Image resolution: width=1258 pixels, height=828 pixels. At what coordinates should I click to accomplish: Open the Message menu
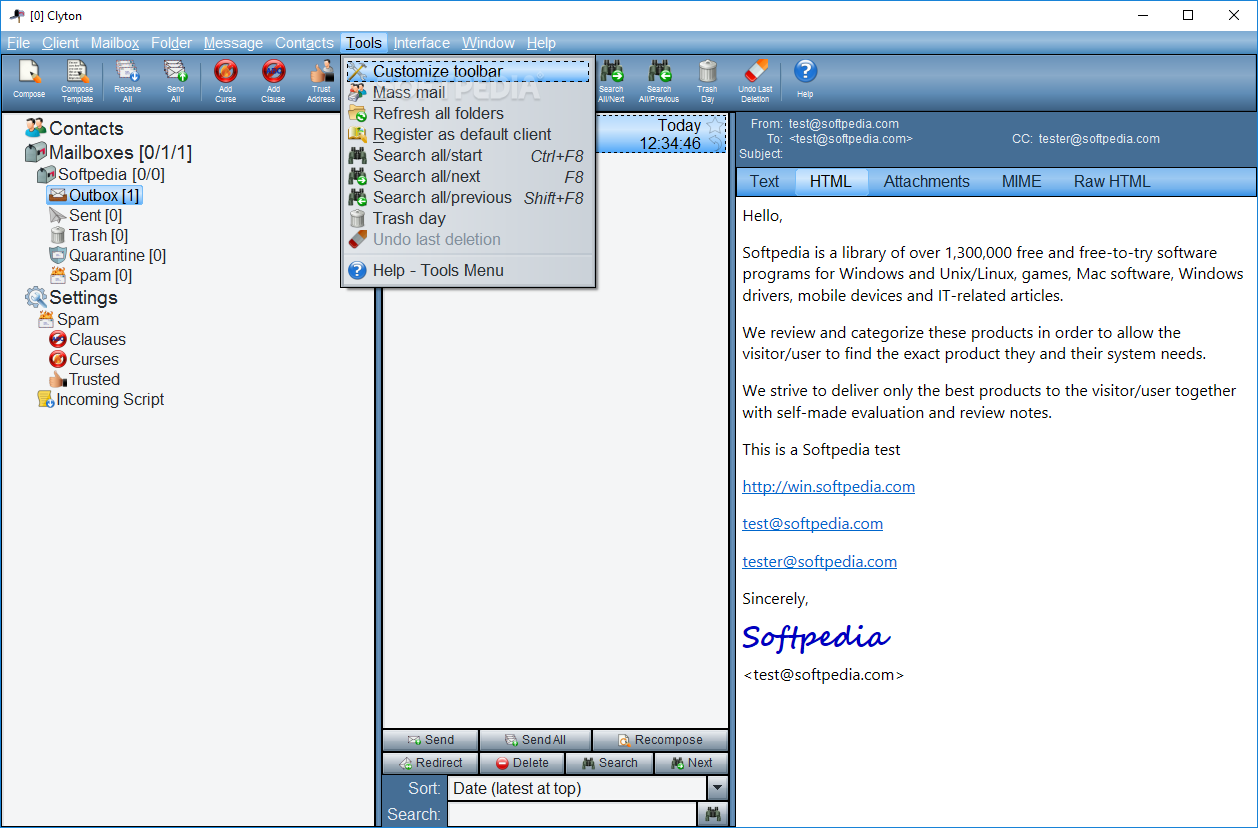[x=233, y=43]
